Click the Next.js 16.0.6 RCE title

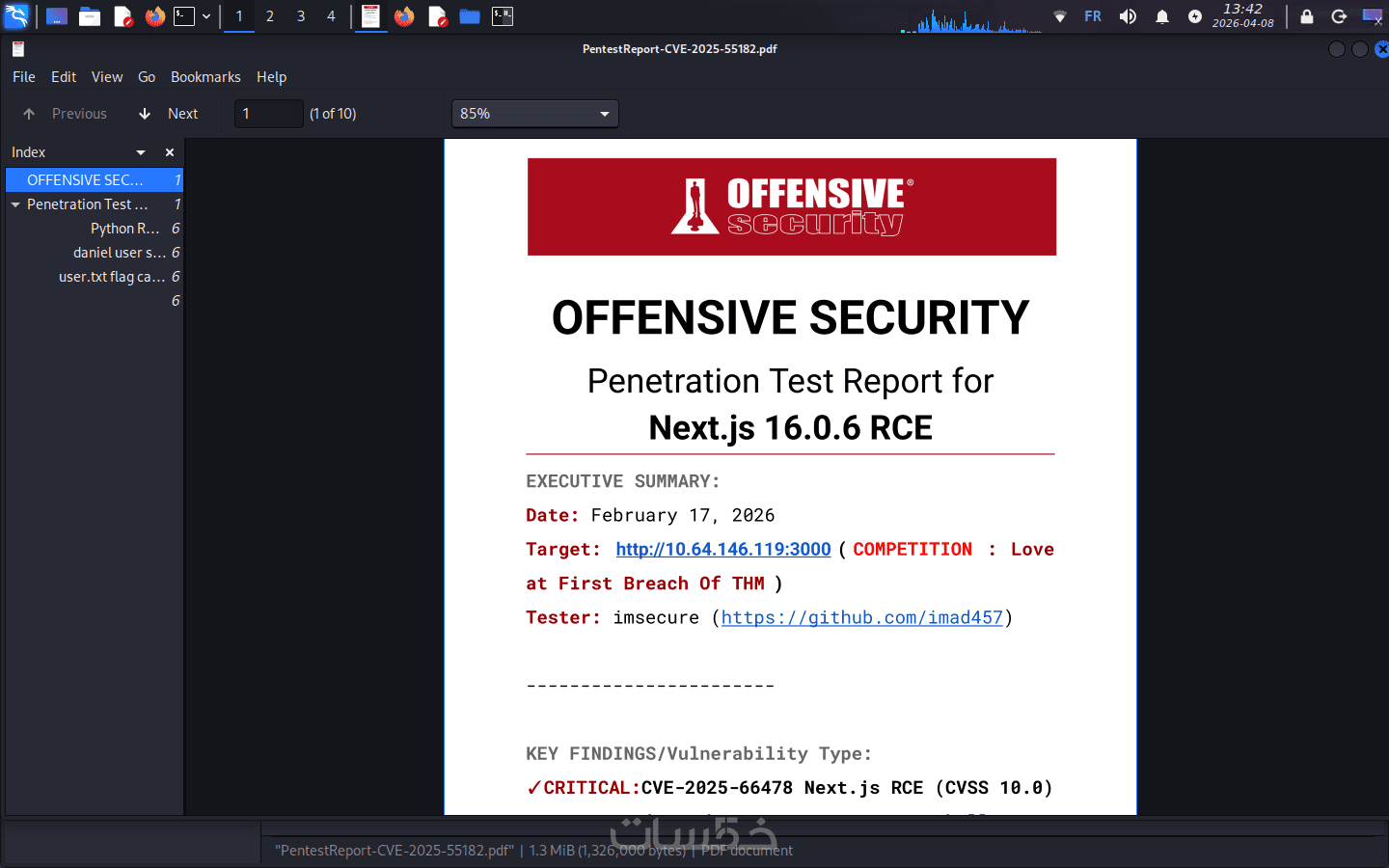click(x=791, y=427)
